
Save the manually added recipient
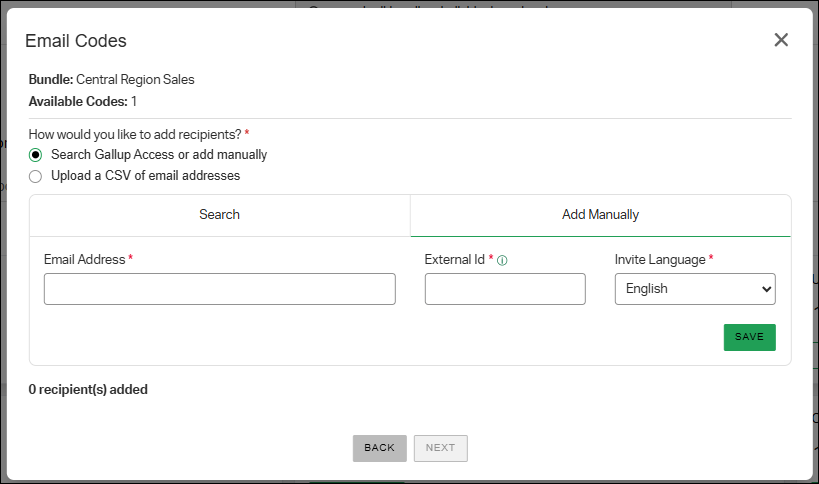[x=750, y=337]
